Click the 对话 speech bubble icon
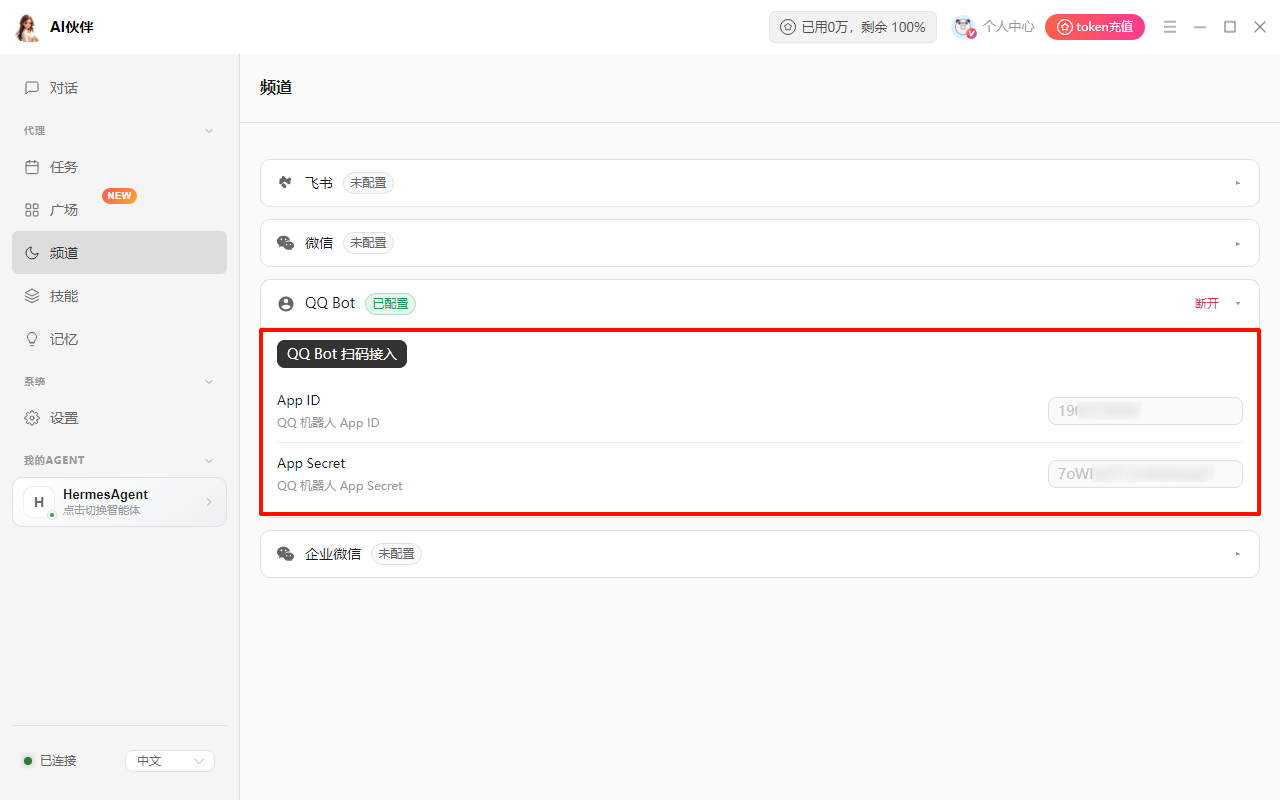This screenshot has height=800, width=1280. click(32, 88)
